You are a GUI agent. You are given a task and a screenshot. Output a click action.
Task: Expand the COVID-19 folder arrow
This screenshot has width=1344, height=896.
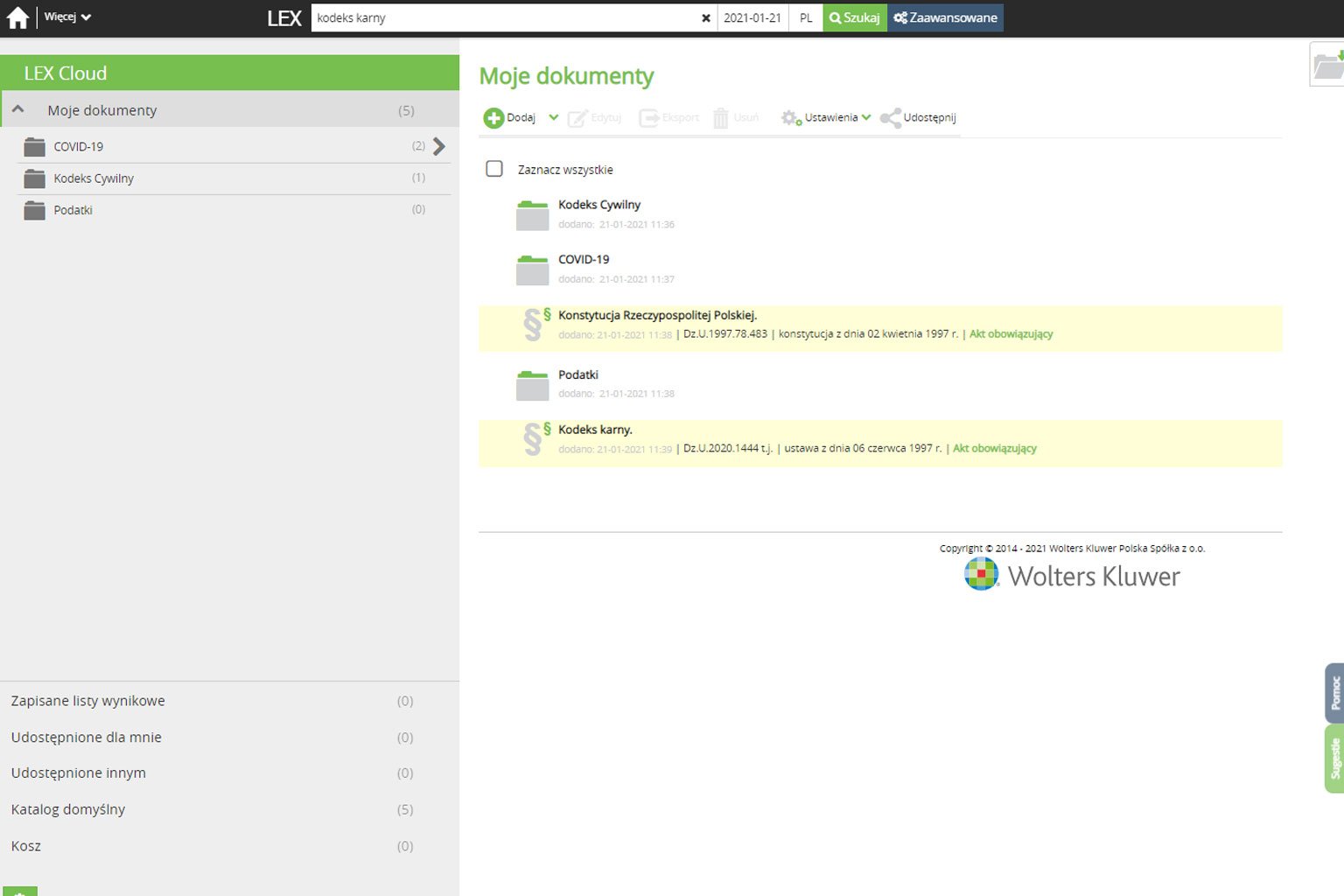coord(439,146)
